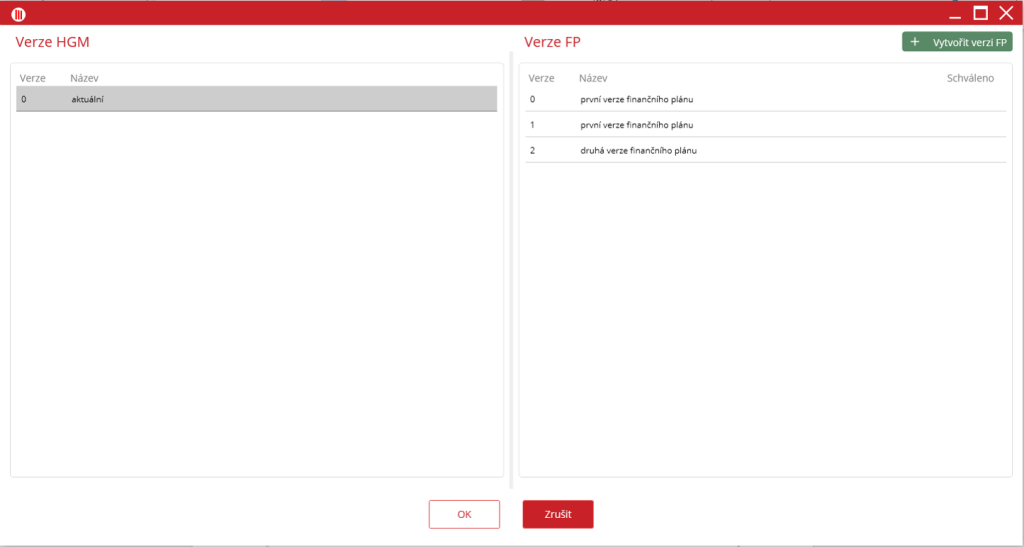Click Verze column header in FP table

[541, 78]
